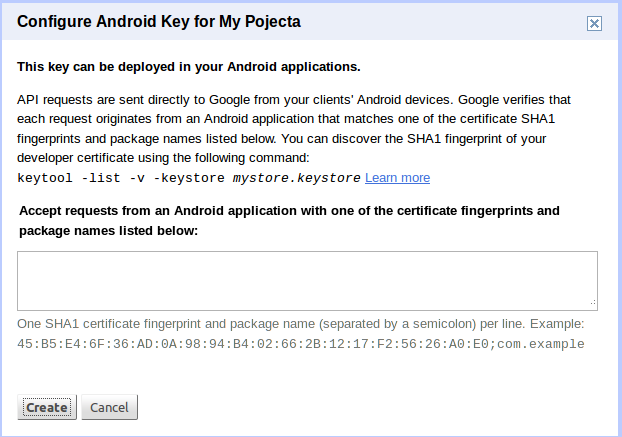This screenshot has width=622, height=437.
Task: Click the Create button
Action: (x=47, y=407)
